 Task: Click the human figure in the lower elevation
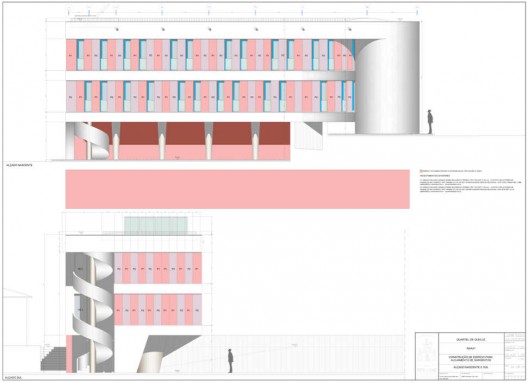[230, 361]
